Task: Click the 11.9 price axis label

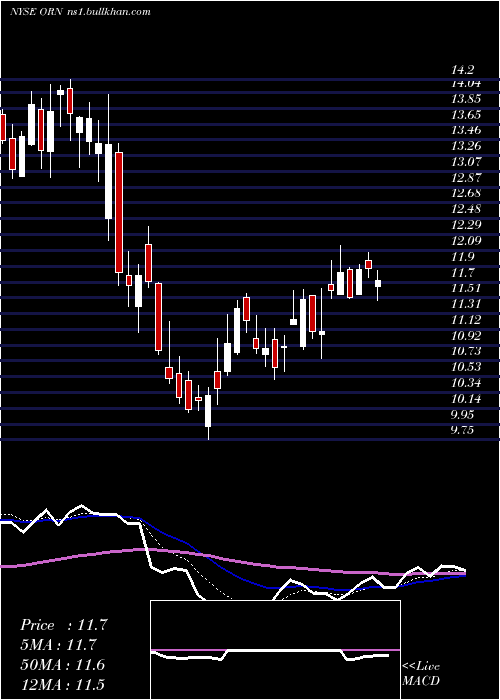Action: [462, 257]
